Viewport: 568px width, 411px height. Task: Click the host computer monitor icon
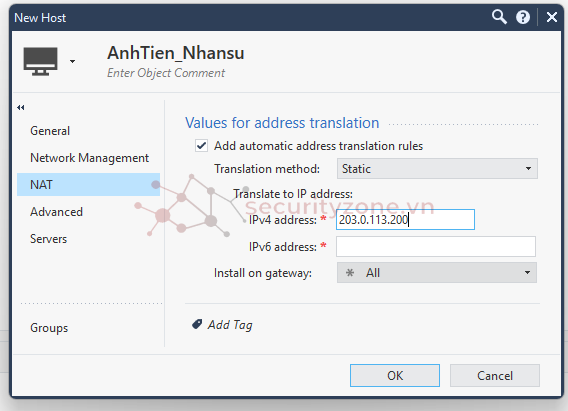pos(41,61)
